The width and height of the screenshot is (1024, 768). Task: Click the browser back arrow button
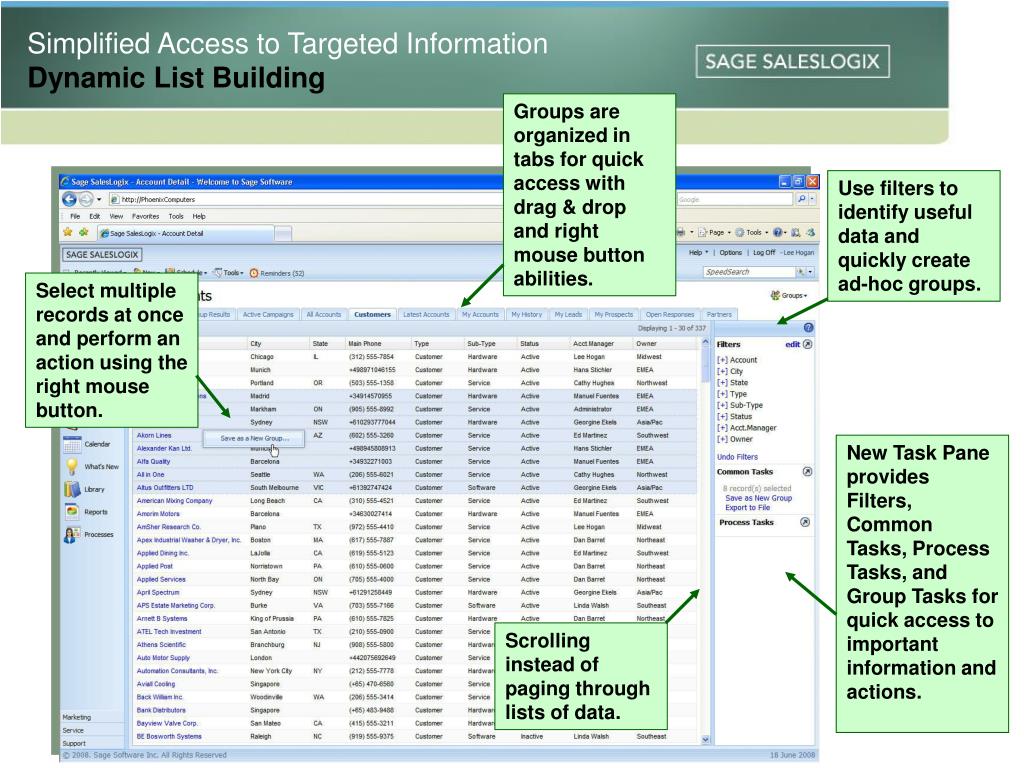pyautogui.click(x=69, y=199)
